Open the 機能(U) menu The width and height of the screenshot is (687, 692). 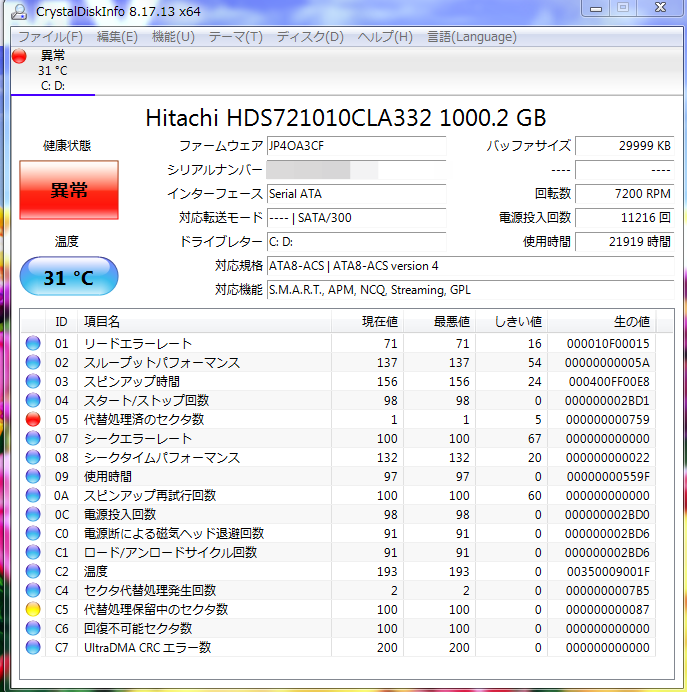pos(173,37)
